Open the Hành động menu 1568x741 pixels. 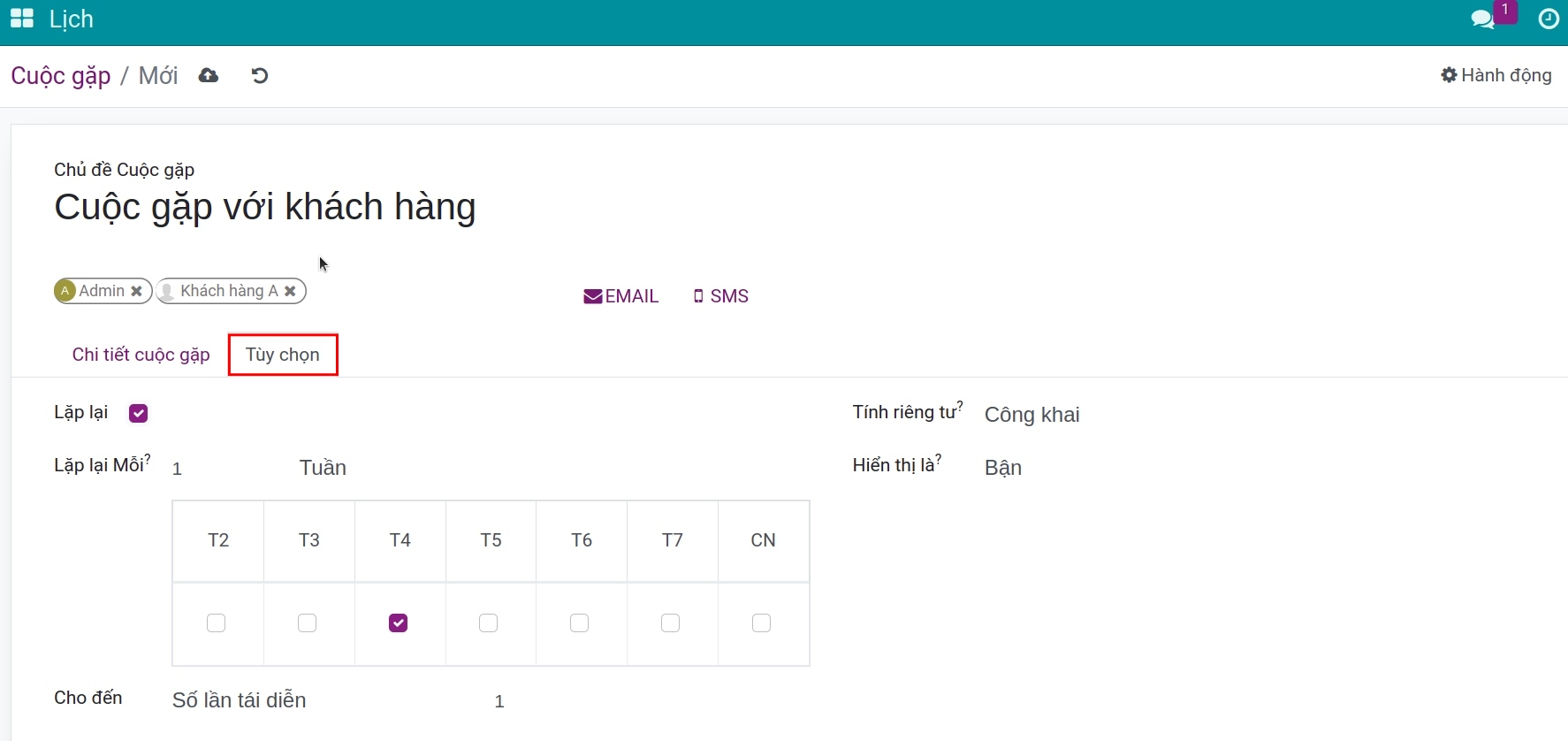[1496, 75]
